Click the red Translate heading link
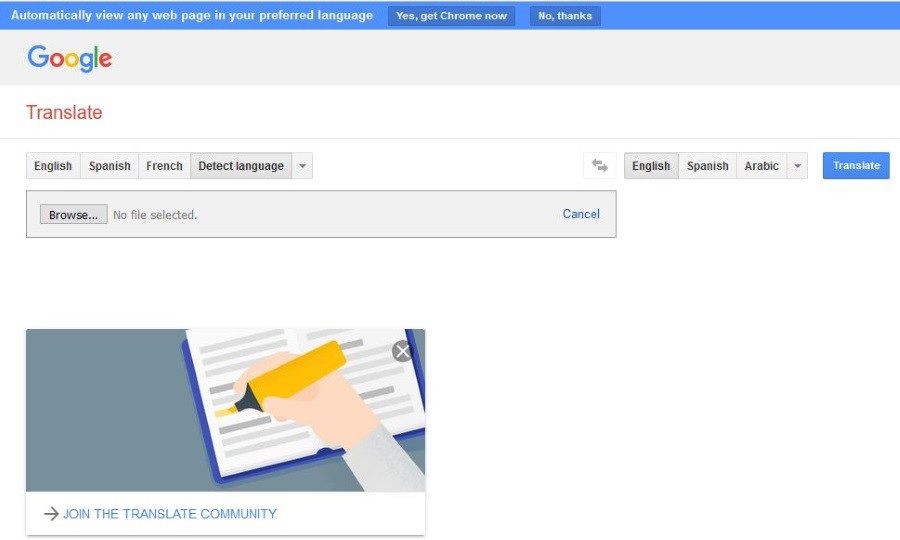 [64, 112]
